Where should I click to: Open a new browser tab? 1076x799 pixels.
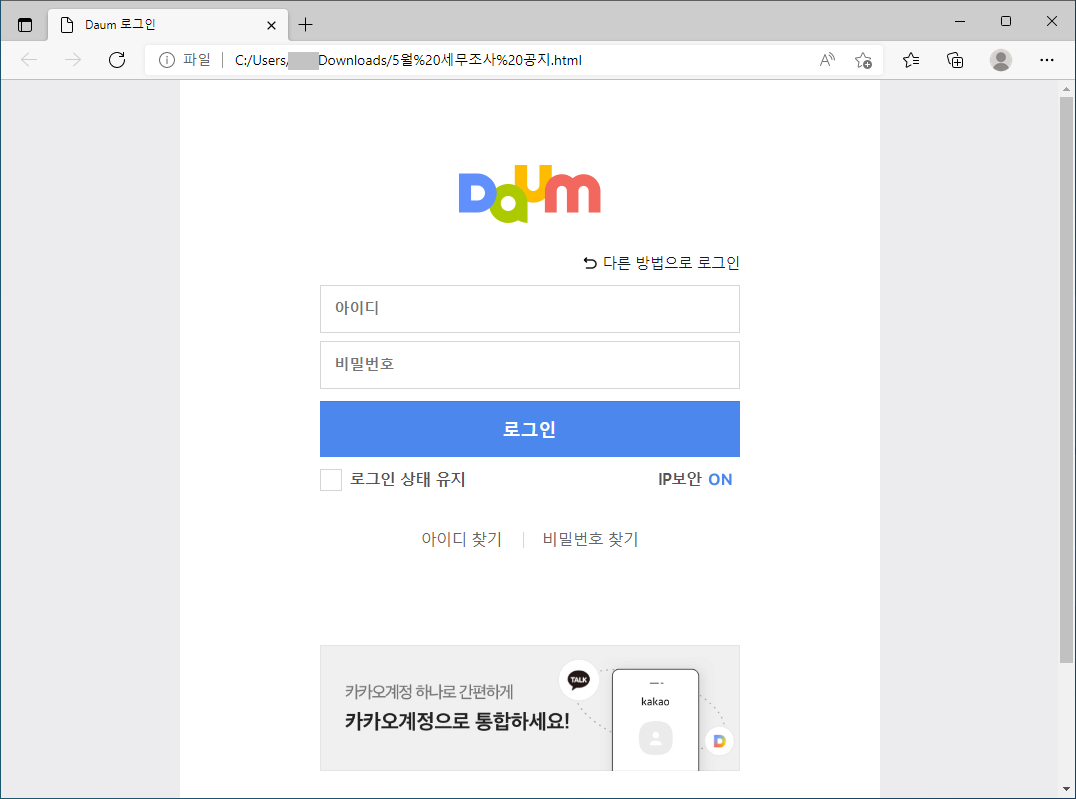click(x=305, y=25)
